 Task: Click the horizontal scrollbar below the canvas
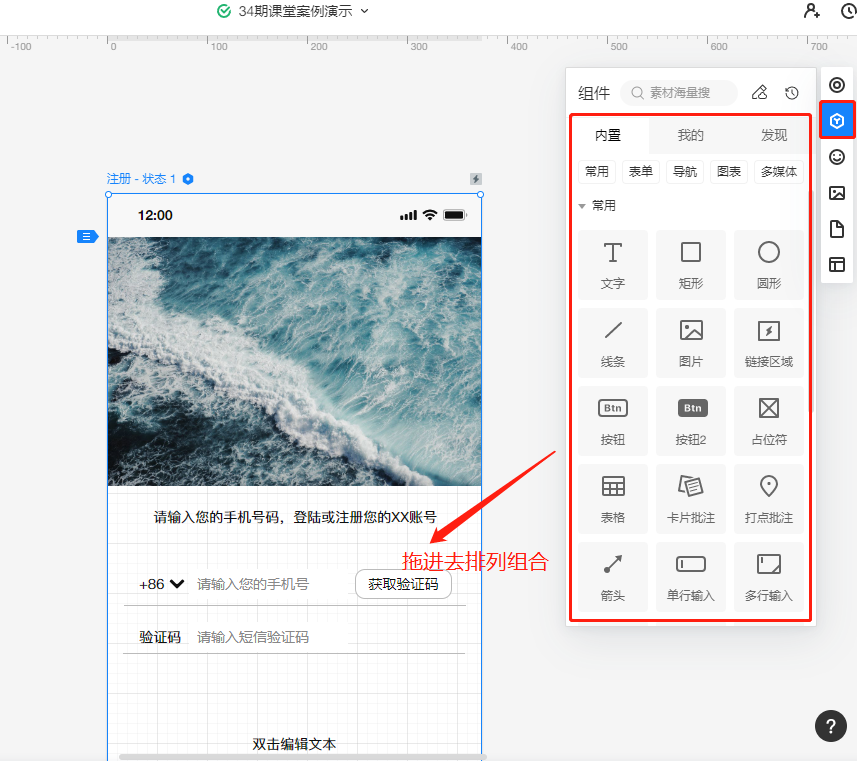click(x=301, y=757)
